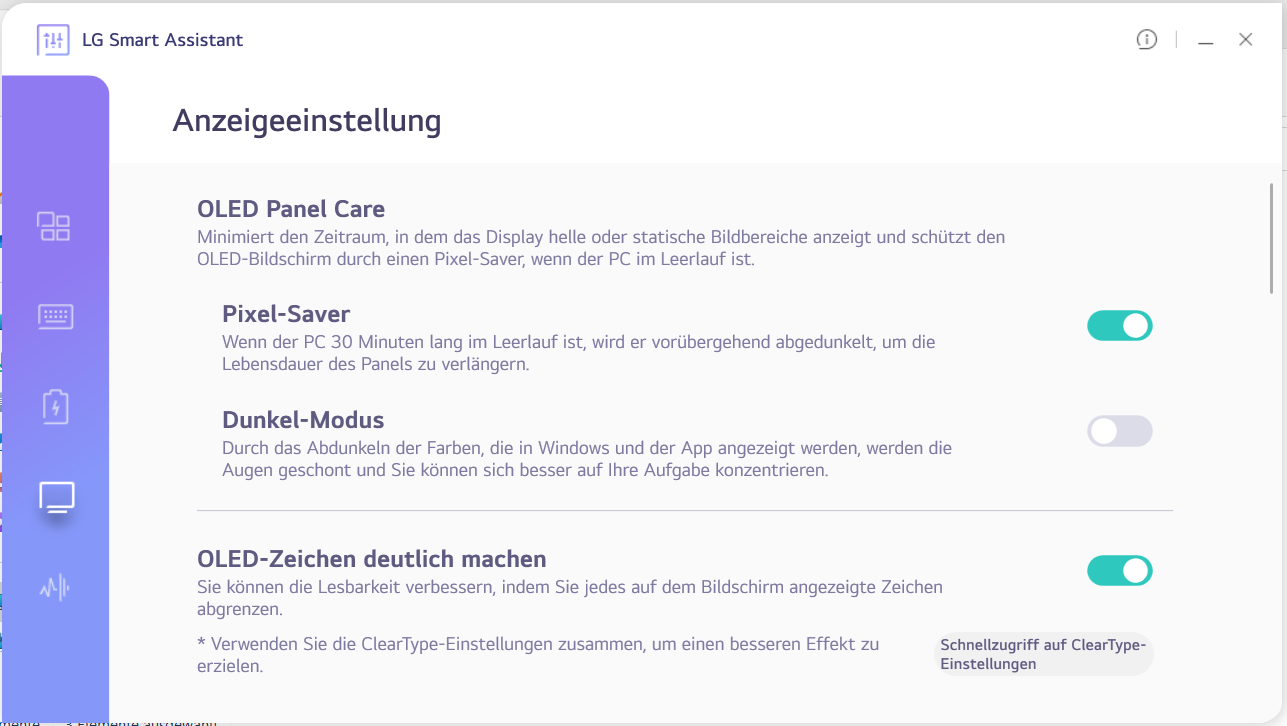Click the Dunkel-Modus label text

click(x=303, y=419)
